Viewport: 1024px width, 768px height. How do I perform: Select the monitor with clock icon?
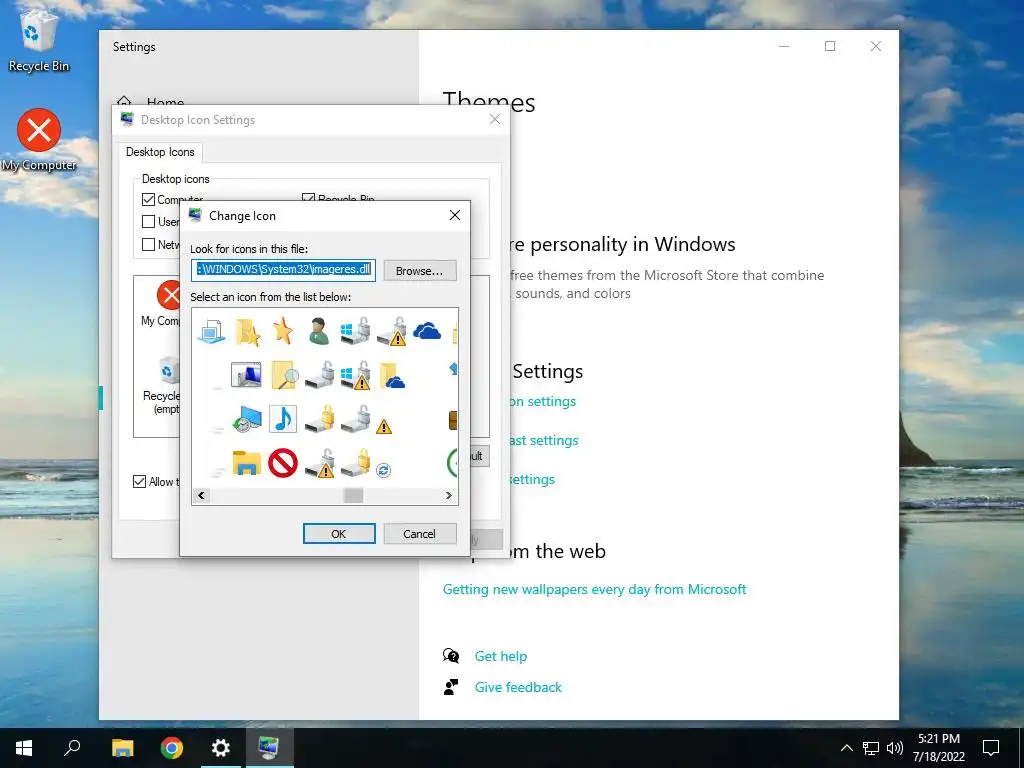click(x=246, y=419)
